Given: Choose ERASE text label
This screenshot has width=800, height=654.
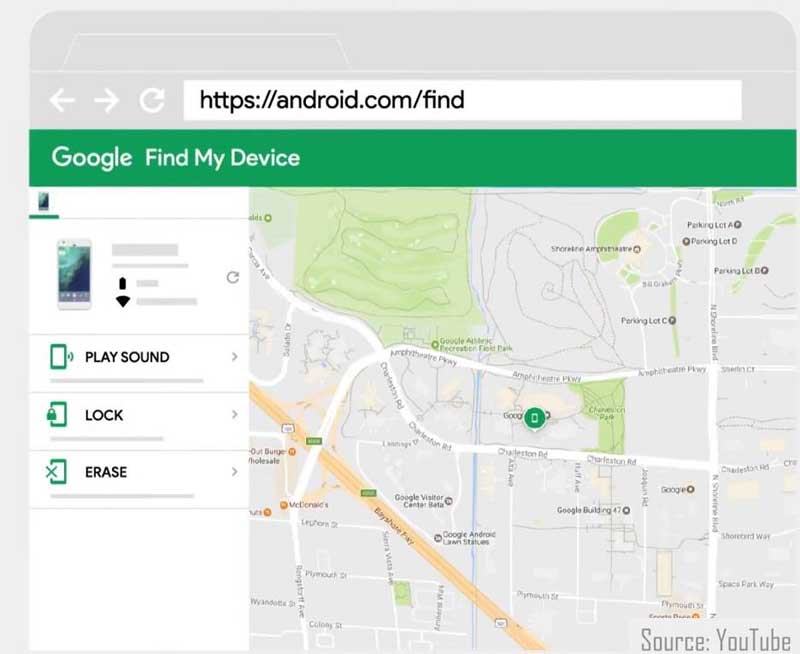Looking at the screenshot, I should tap(106, 471).
